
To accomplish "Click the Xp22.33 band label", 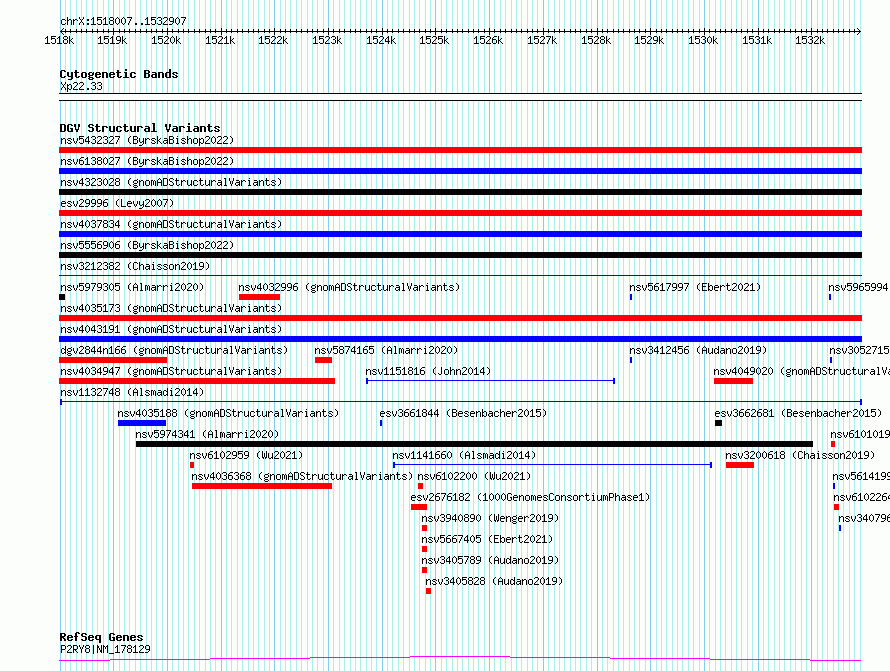I will [81, 86].
